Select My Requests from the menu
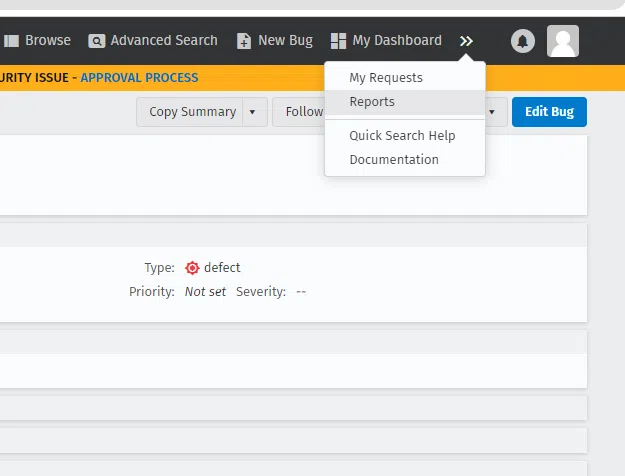This screenshot has height=476, width=625. 385,78
